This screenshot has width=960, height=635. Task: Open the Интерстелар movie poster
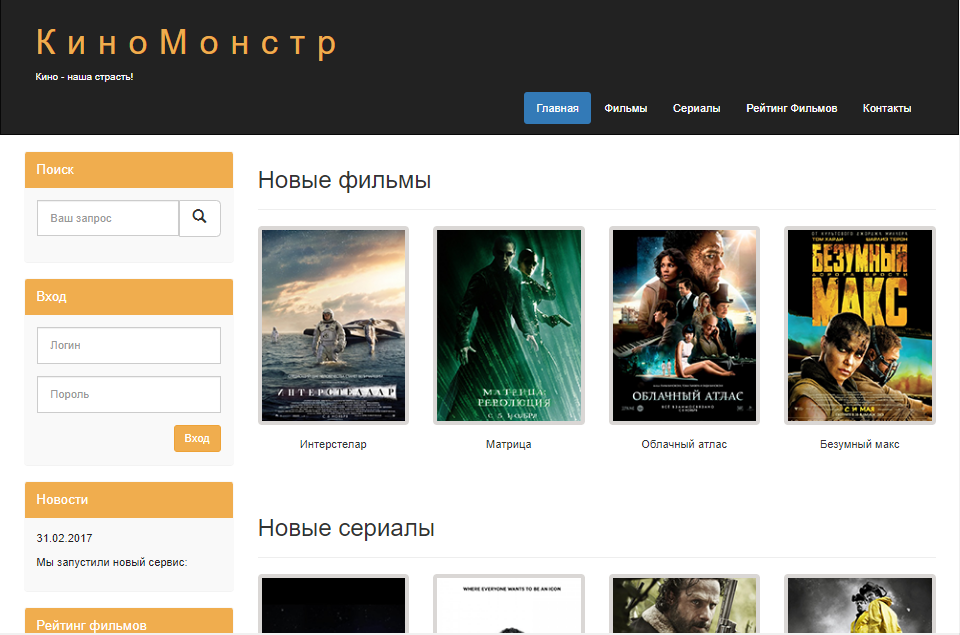point(333,325)
